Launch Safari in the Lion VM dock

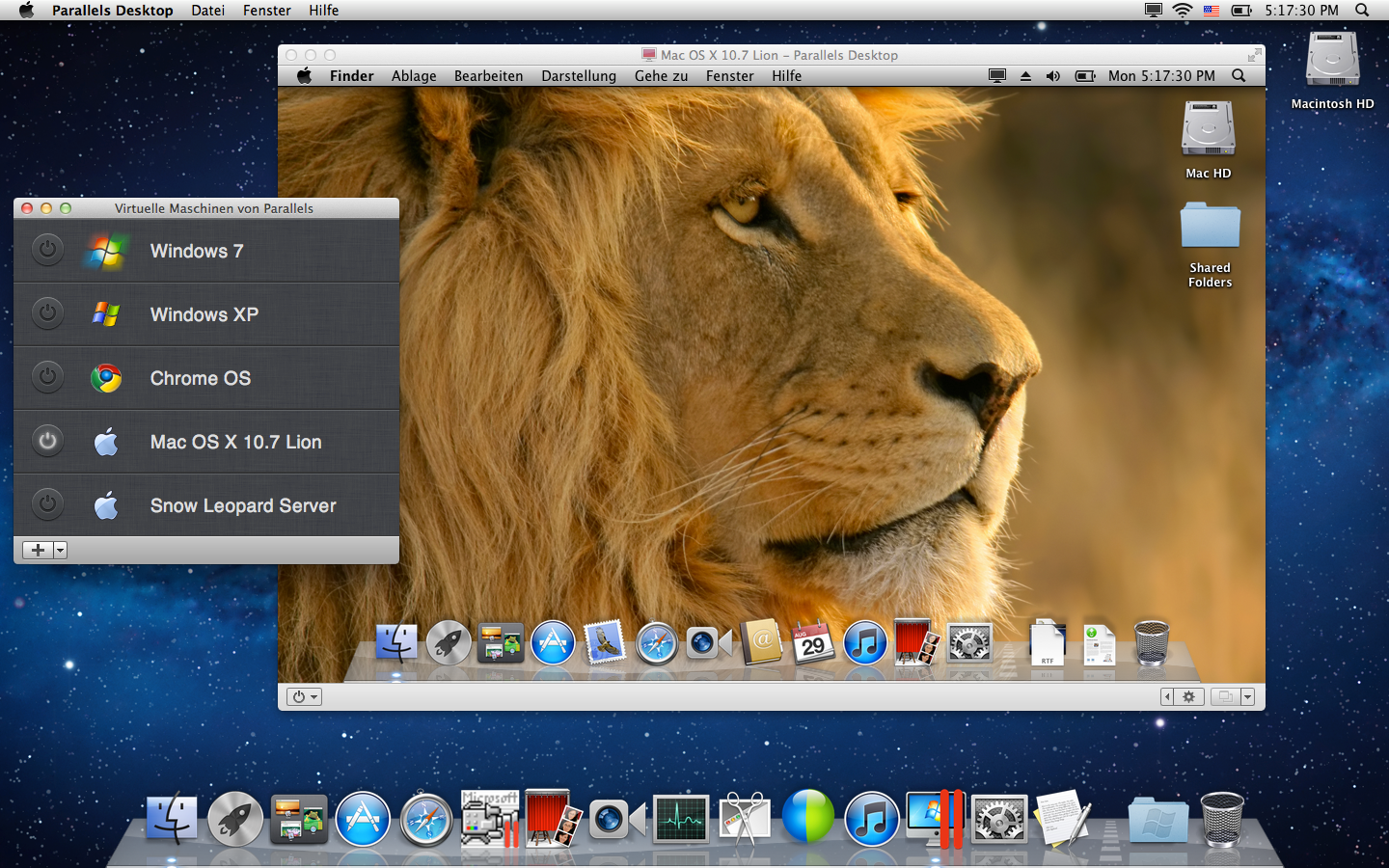coord(657,642)
